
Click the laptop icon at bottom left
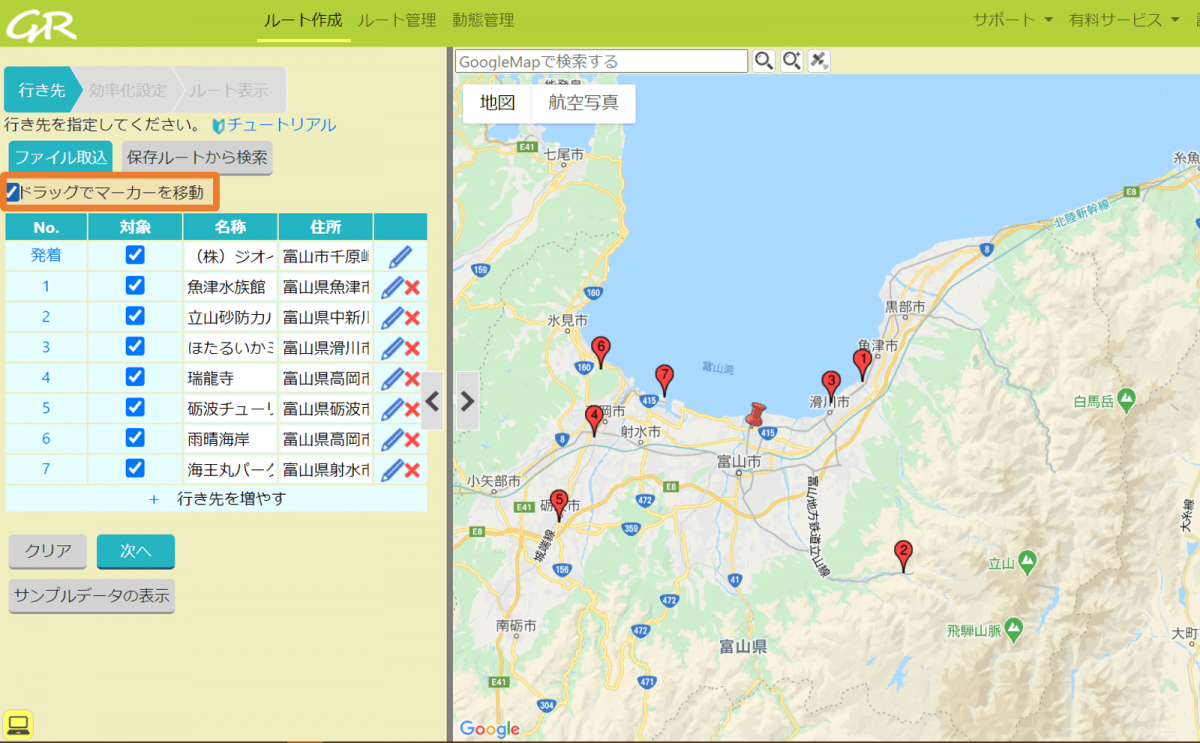18,723
